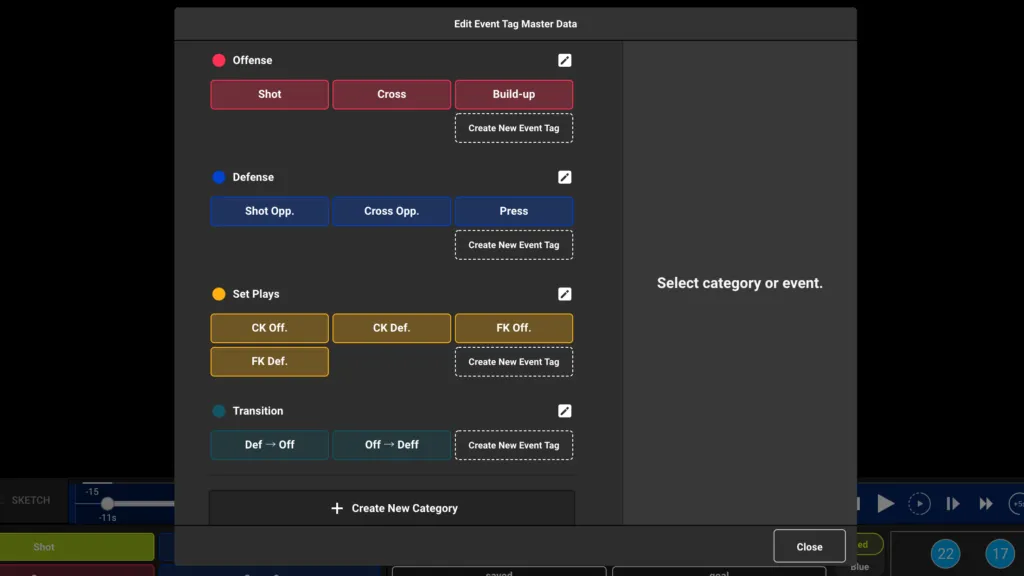Edit the Set Plays category pencil icon
This screenshot has width=1024, height=576.
[565, 294]
